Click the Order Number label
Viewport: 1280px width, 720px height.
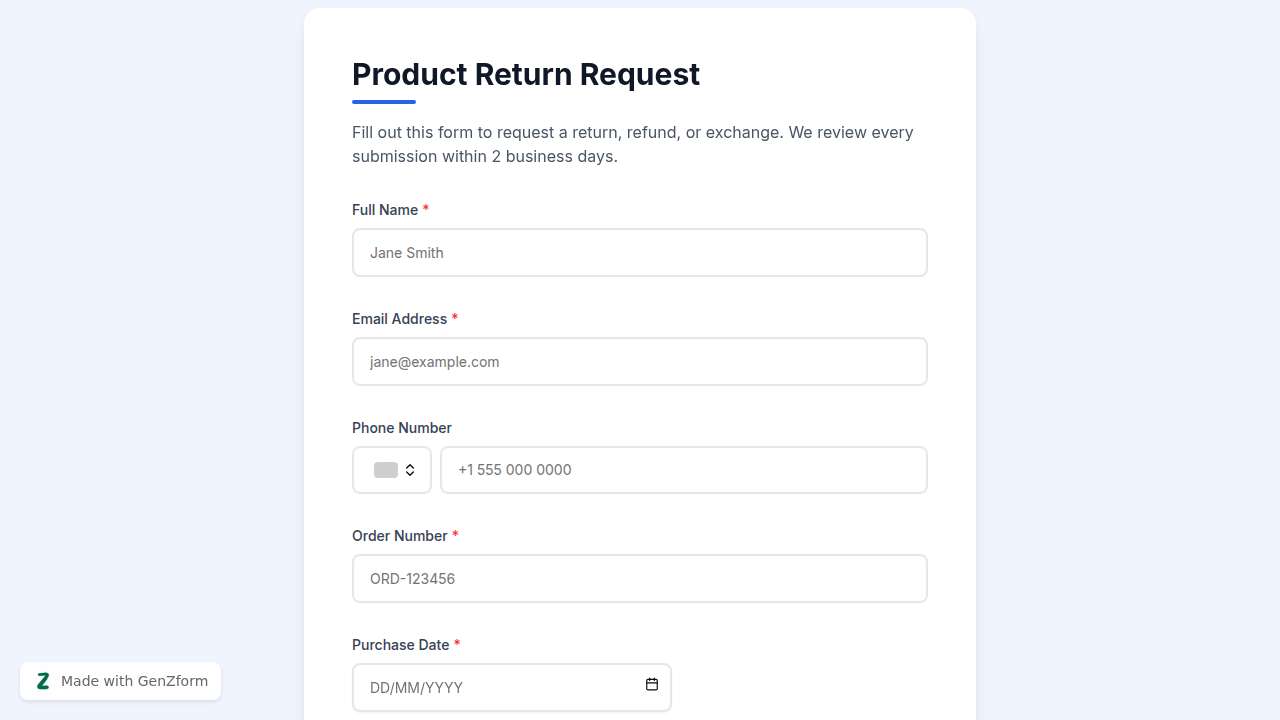coord(399,536)
